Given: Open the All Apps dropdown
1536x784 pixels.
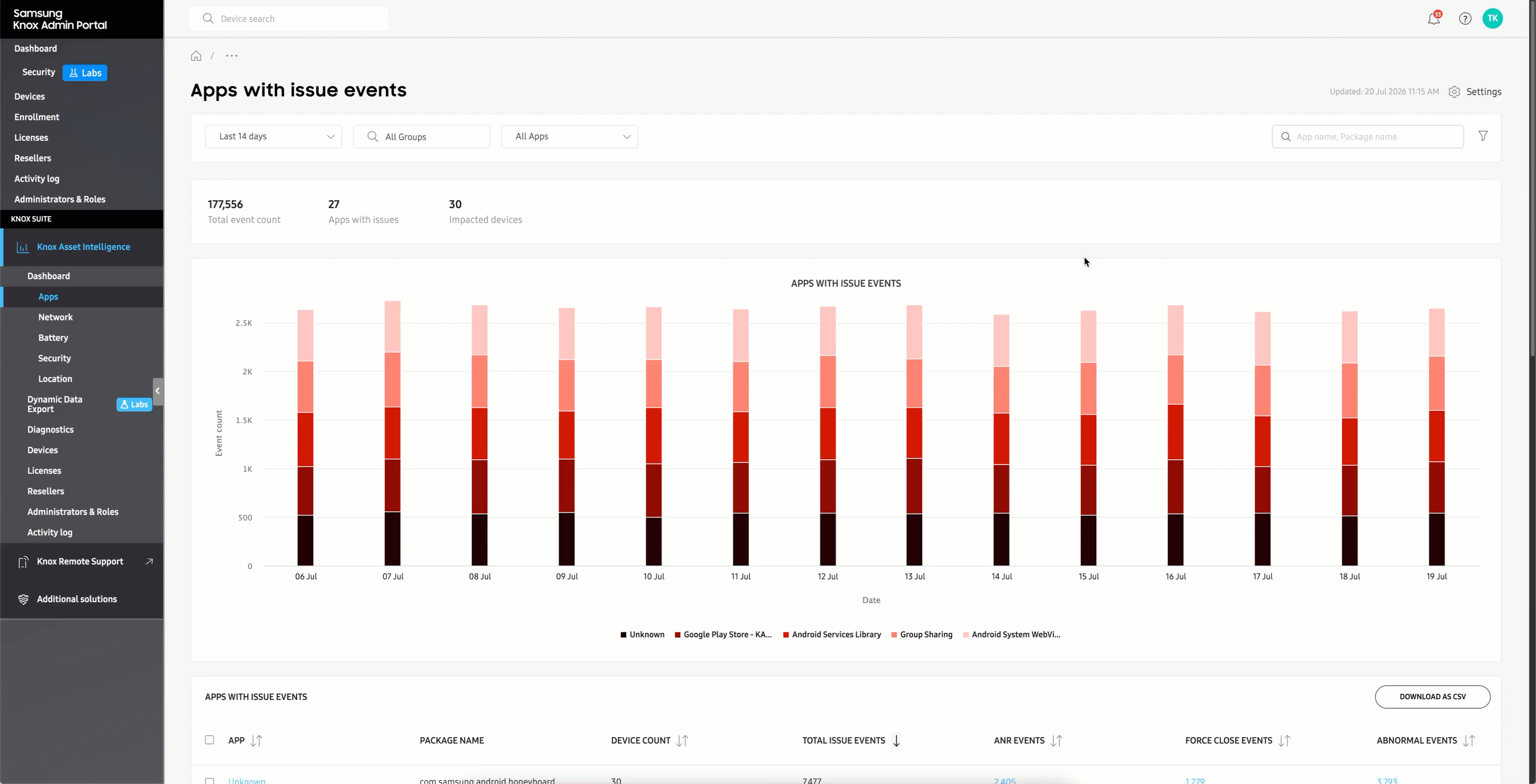Looking at the screenshot, I should coord(570,137).
